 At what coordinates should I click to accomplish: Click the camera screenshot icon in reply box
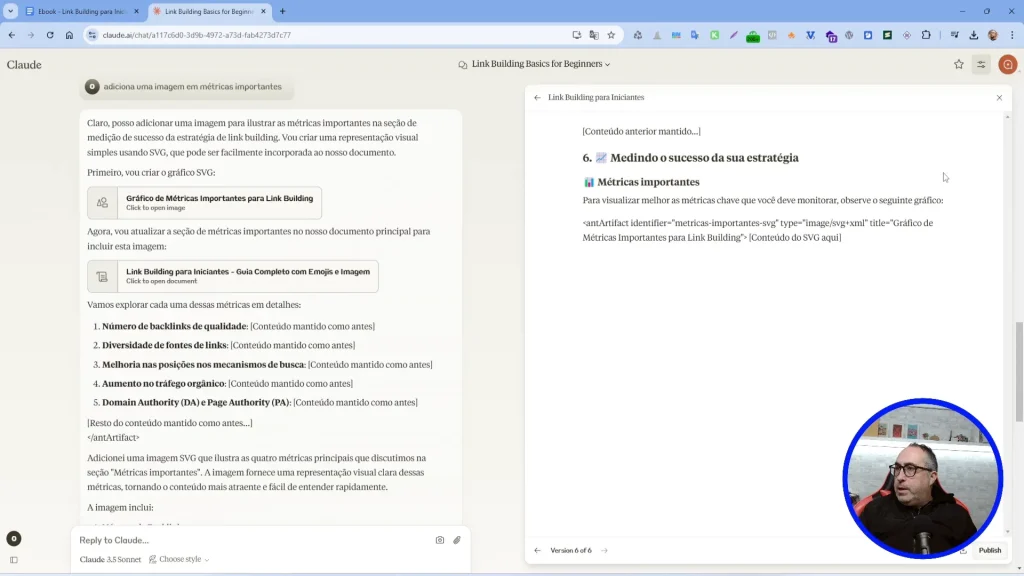coord(440,540)
